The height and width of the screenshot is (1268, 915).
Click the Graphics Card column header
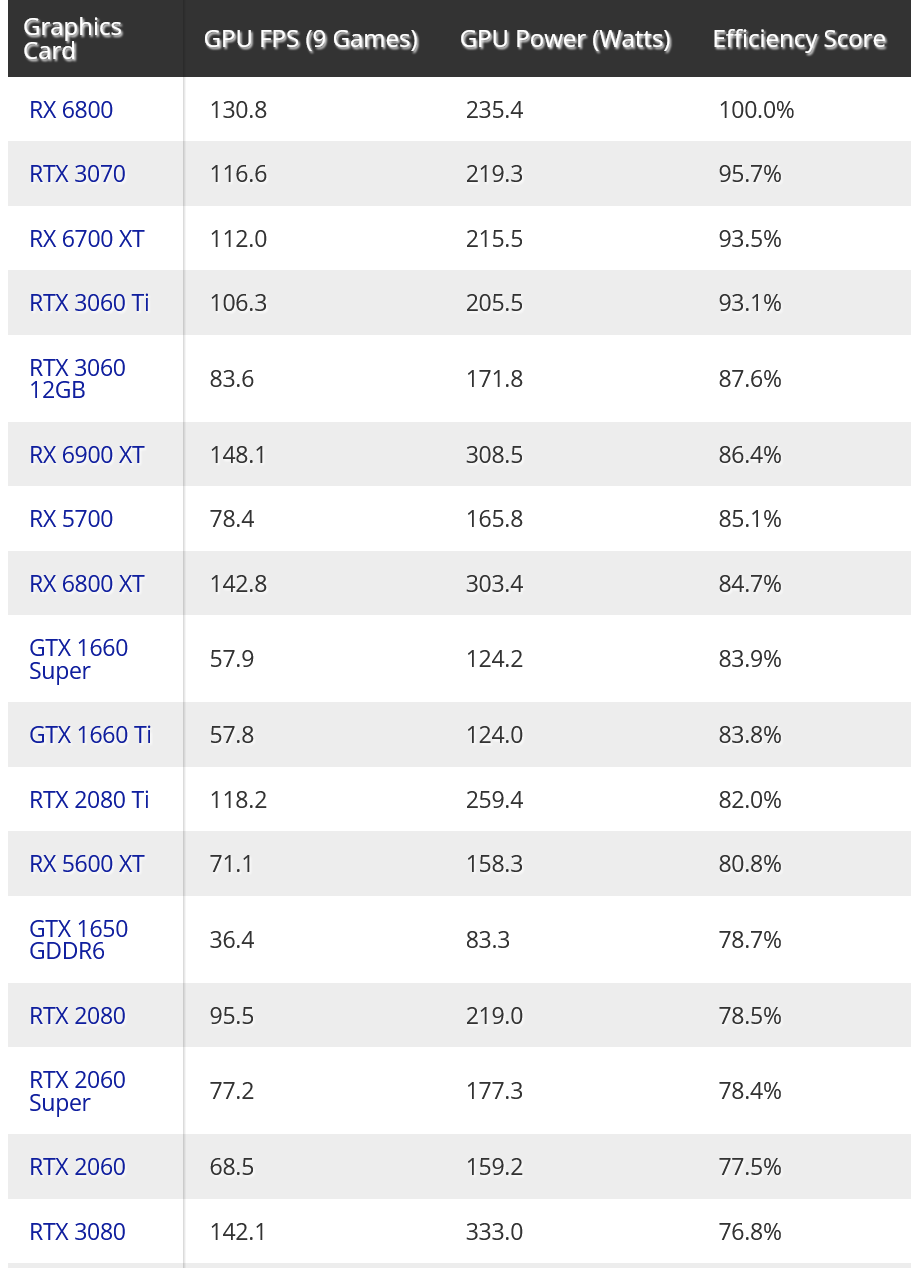[x=72, y=39]
